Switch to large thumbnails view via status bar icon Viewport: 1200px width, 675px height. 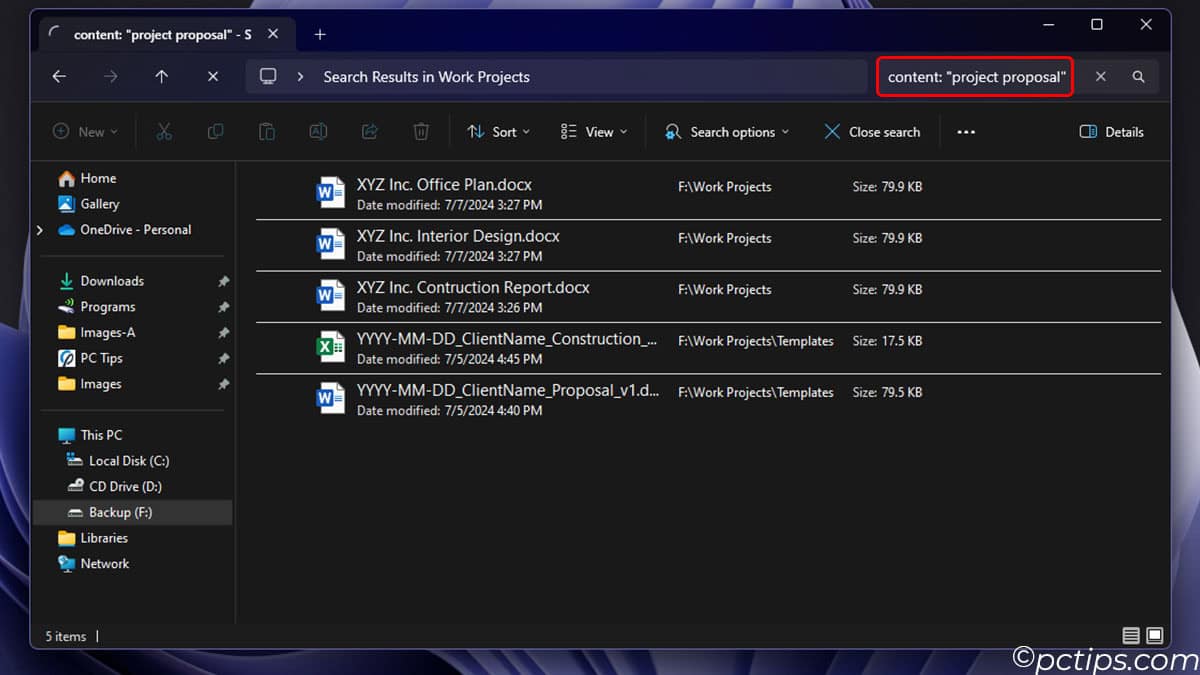1155,635
